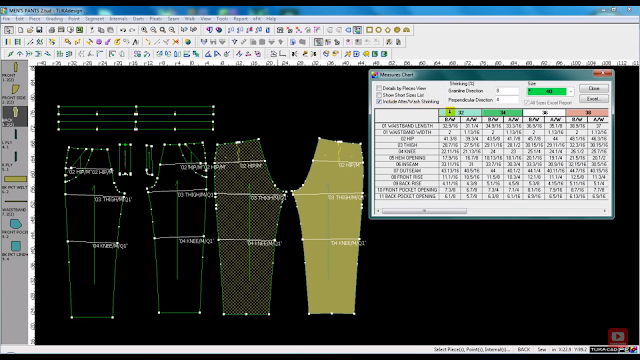Click the Excel... export button
Viewport: 640px width, 360px height.
(x=594, y=99)
